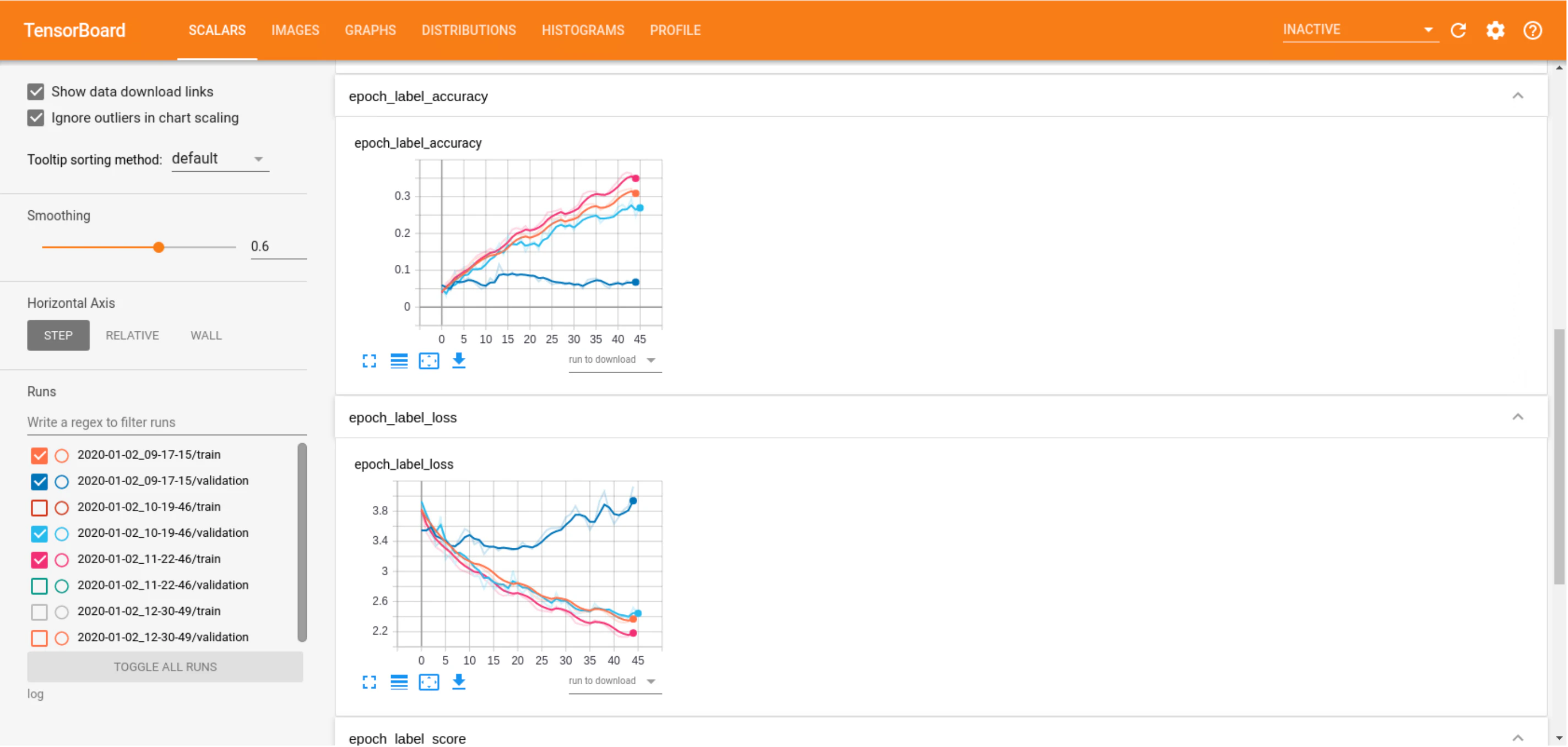Open the Tooltip sorting method dropdown
Image resolution: width=1568 pixels, height=747 pixels.
219,160
